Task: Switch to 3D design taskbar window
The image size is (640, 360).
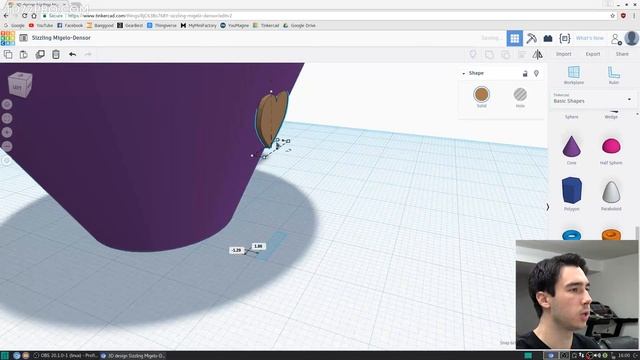Action: click(133, 356)
